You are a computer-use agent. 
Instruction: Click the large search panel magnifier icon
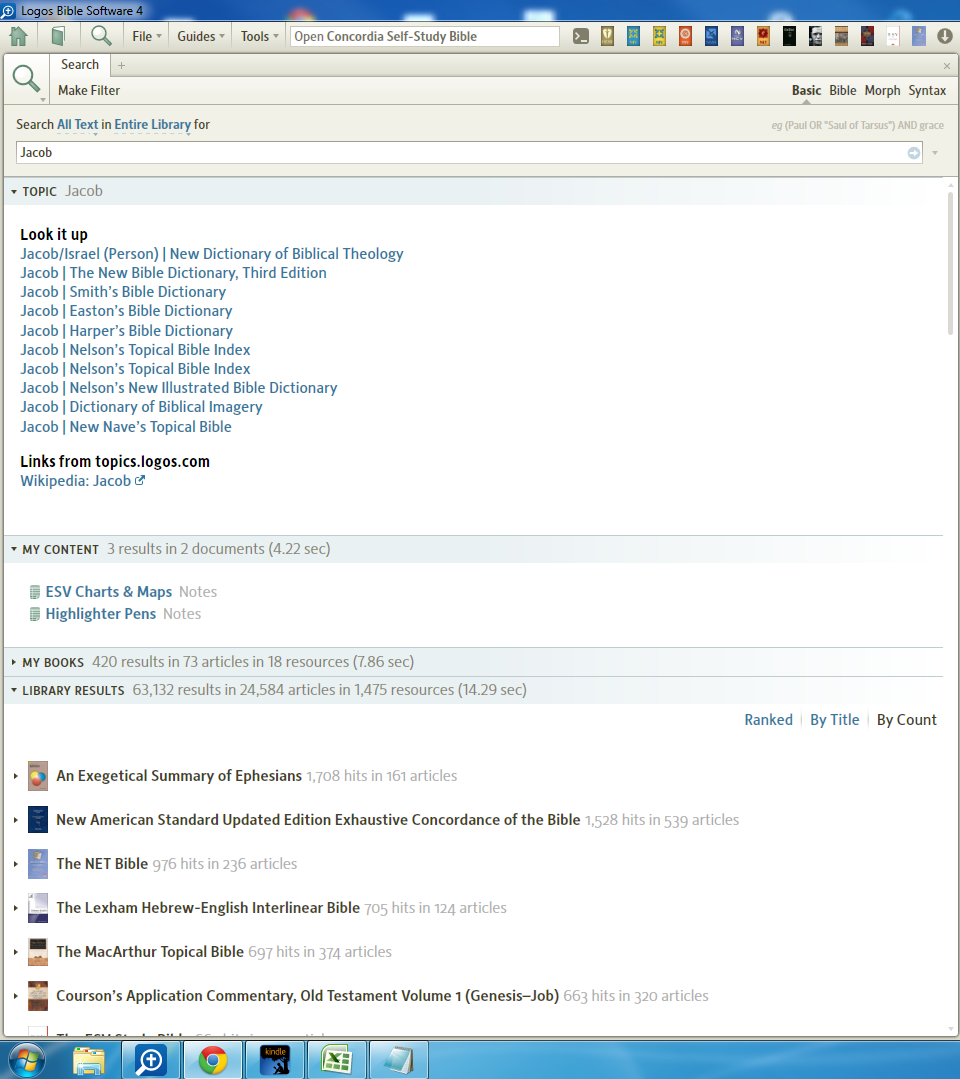tap(26, 78)
